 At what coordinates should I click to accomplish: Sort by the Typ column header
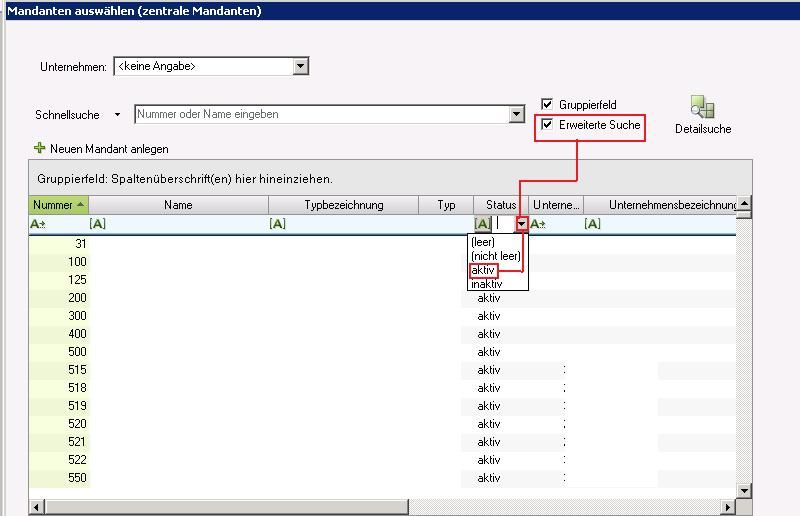pyautogui.click(x=446, y=205)
